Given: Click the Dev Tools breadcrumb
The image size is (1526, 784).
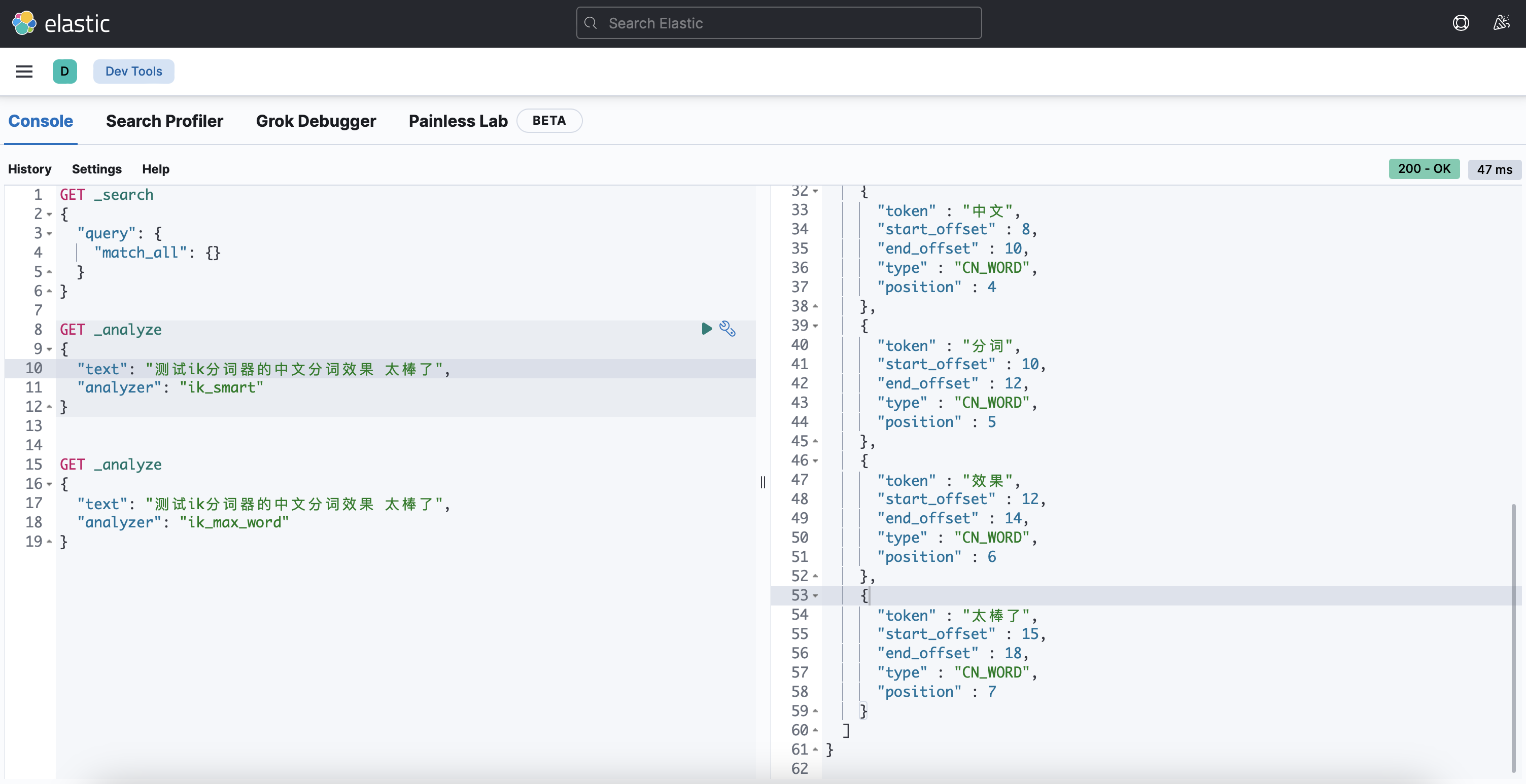Looking at the screenshot, I should coord(133,72).
